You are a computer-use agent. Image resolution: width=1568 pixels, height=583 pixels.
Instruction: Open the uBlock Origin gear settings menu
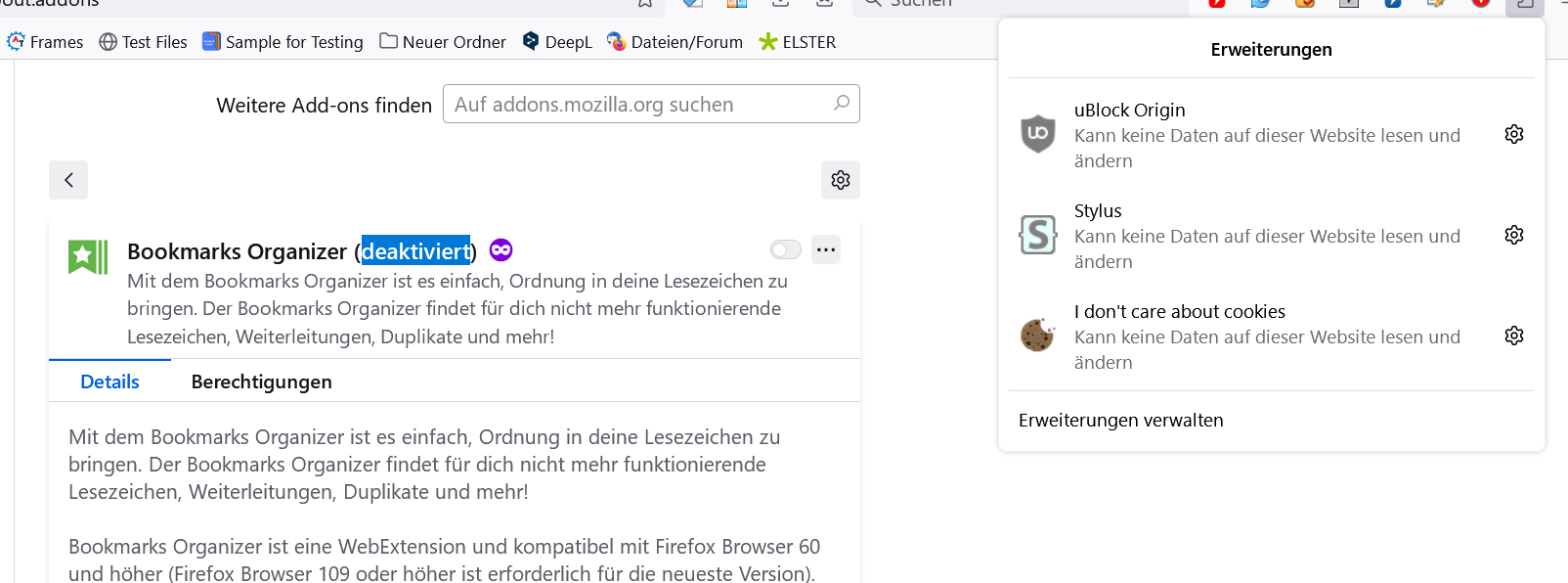pos(1514,134)
